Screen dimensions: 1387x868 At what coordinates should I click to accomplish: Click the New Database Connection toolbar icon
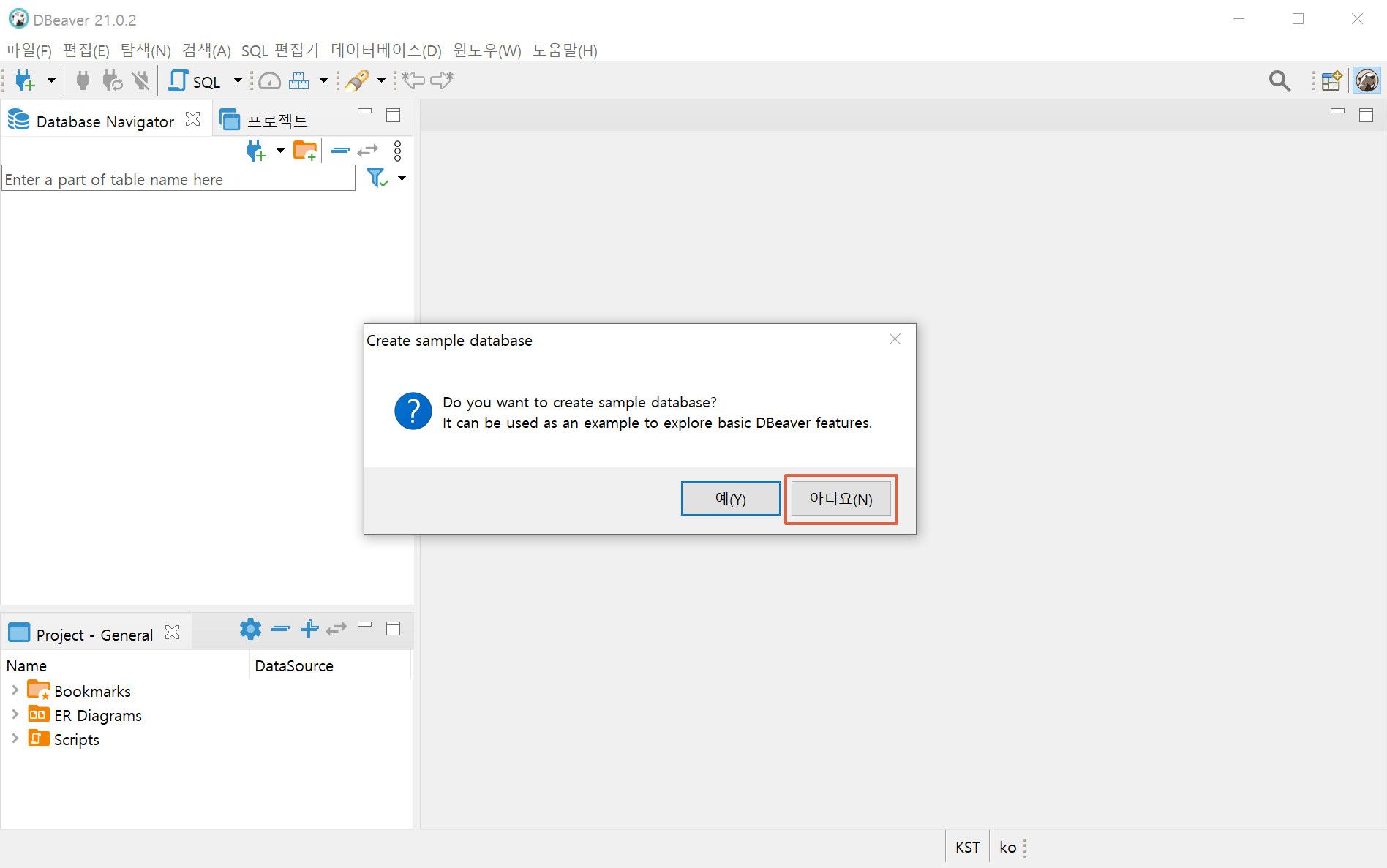click(x=25, y=80)
